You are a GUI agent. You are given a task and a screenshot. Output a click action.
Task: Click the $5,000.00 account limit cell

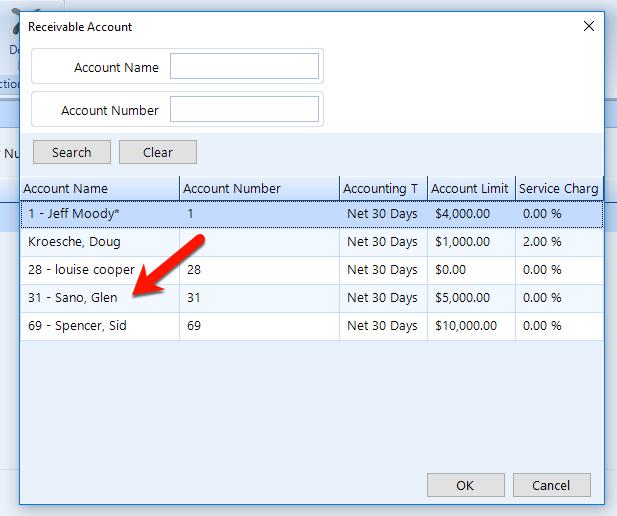[471, 298]
